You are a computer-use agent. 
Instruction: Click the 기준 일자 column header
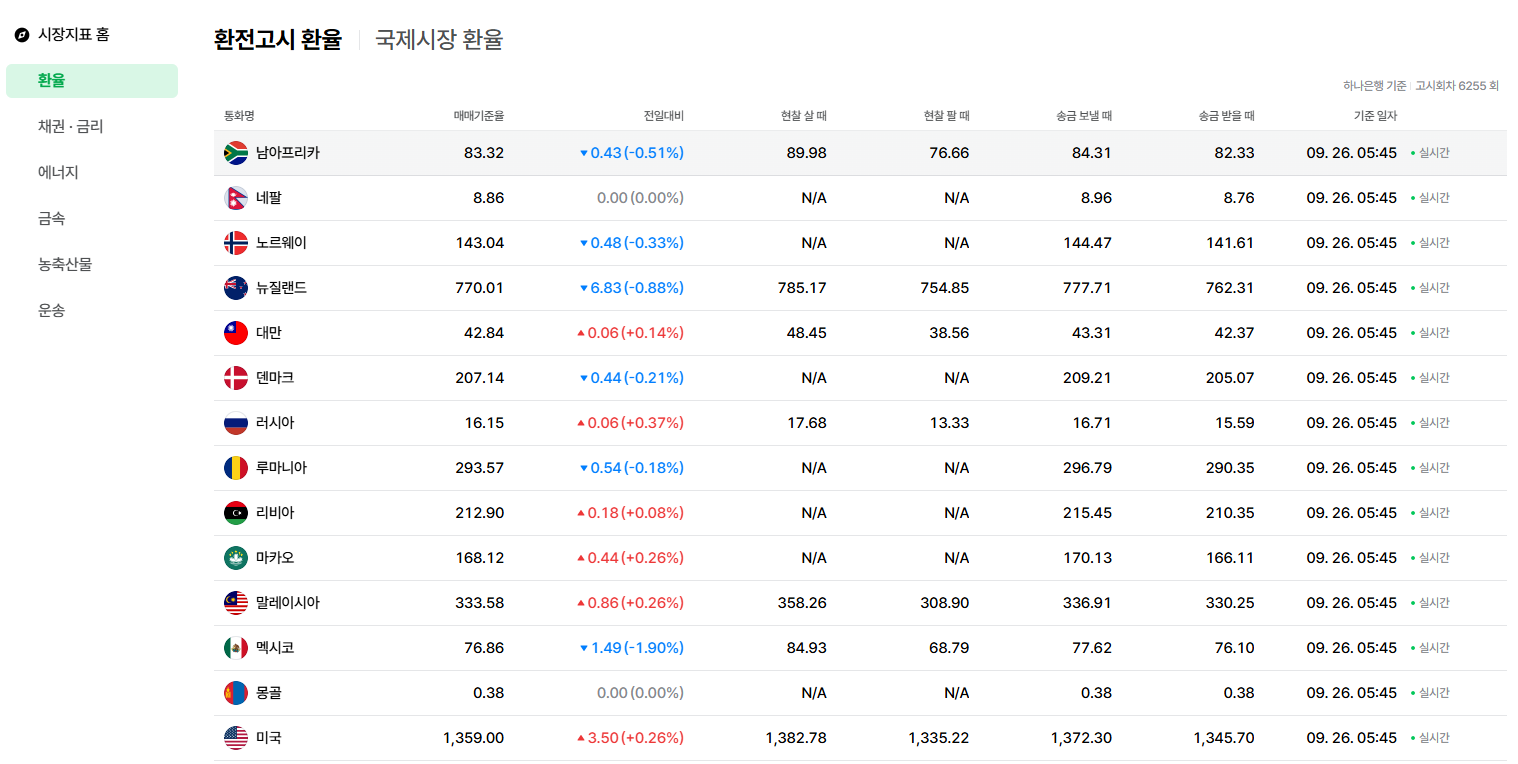pyautogui.click(x=1375, y=116)
